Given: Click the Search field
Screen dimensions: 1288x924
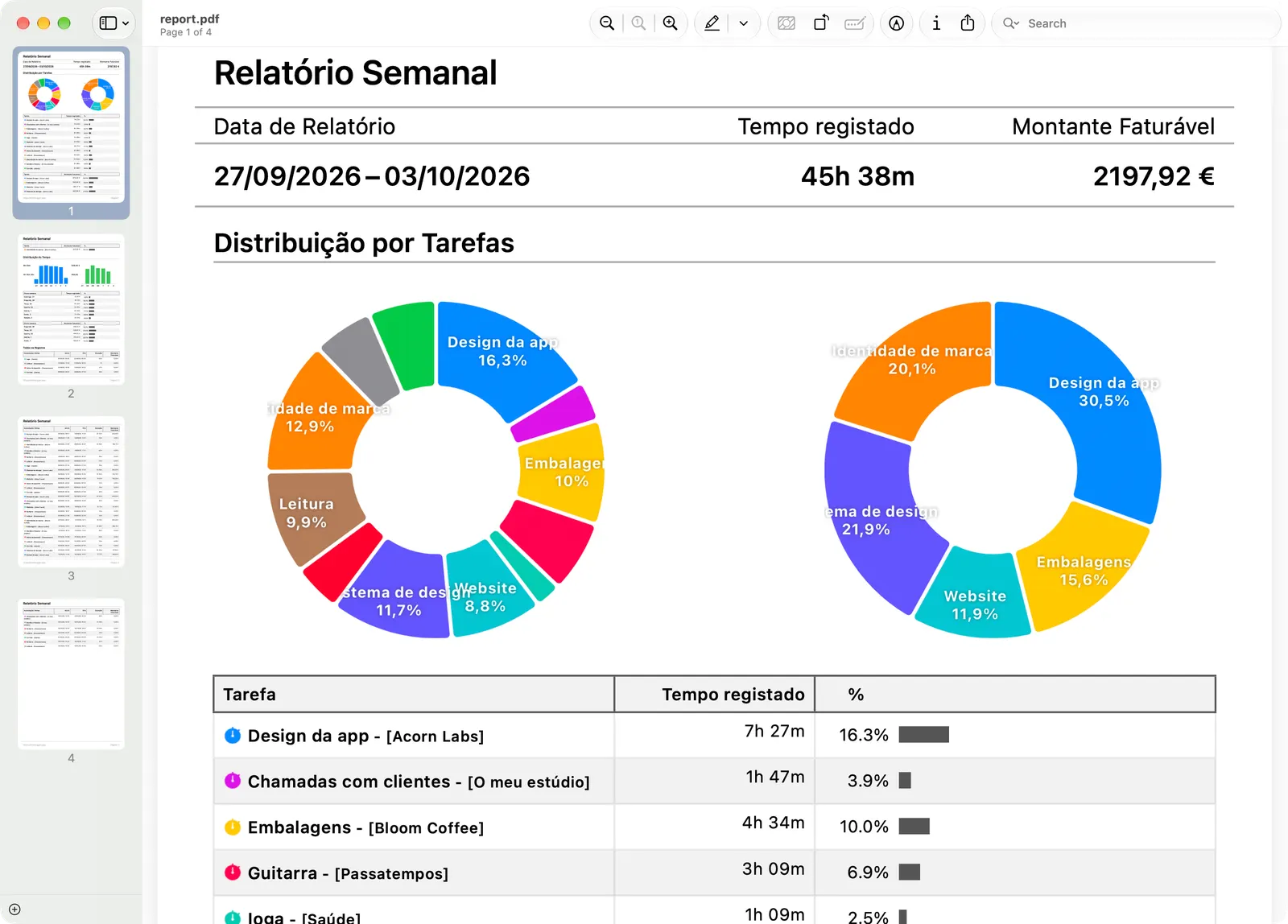Looking at the screenshot, I should (x=1137, y=23).
